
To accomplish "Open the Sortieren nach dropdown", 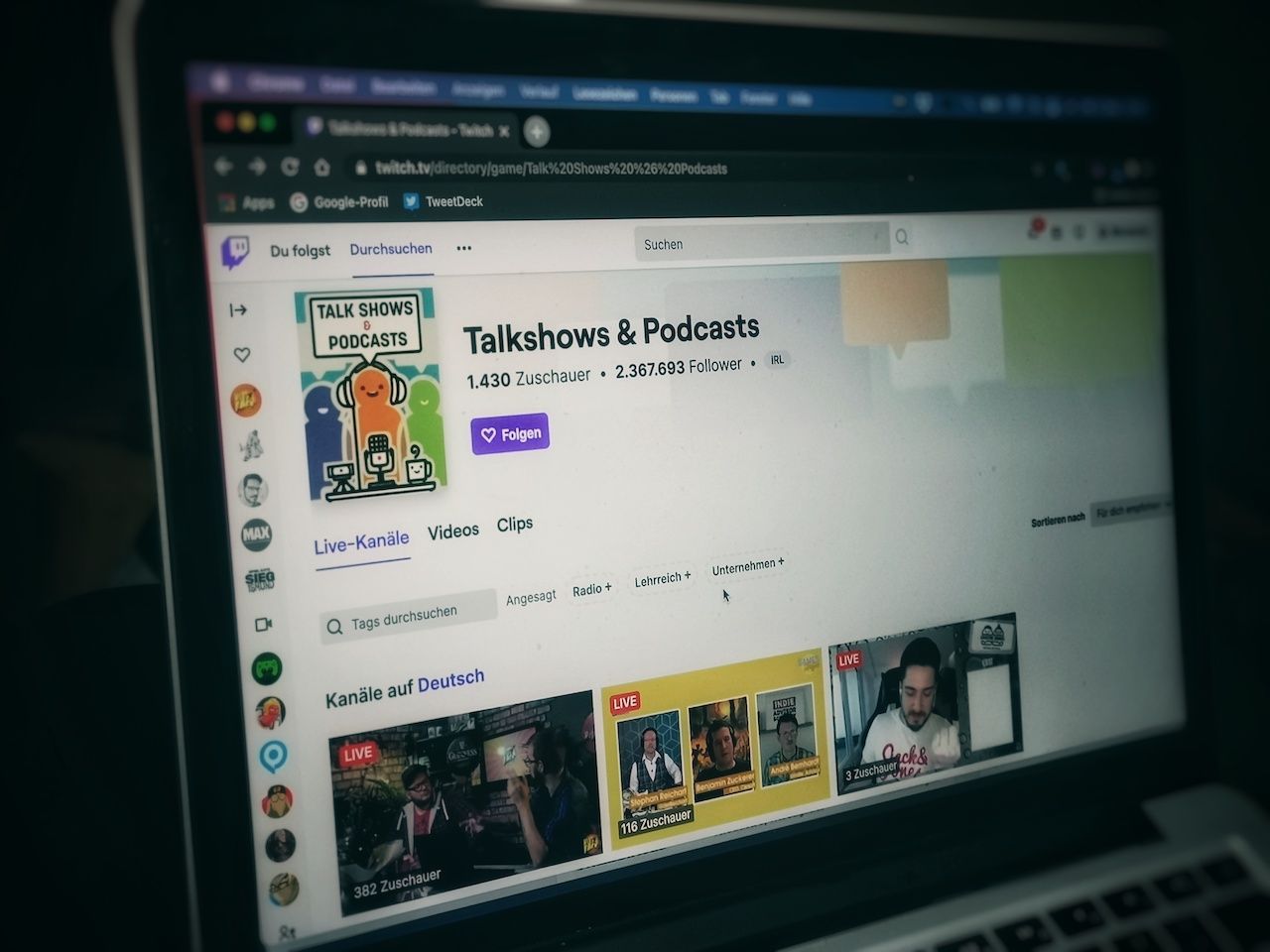I will coord(1129,511).
